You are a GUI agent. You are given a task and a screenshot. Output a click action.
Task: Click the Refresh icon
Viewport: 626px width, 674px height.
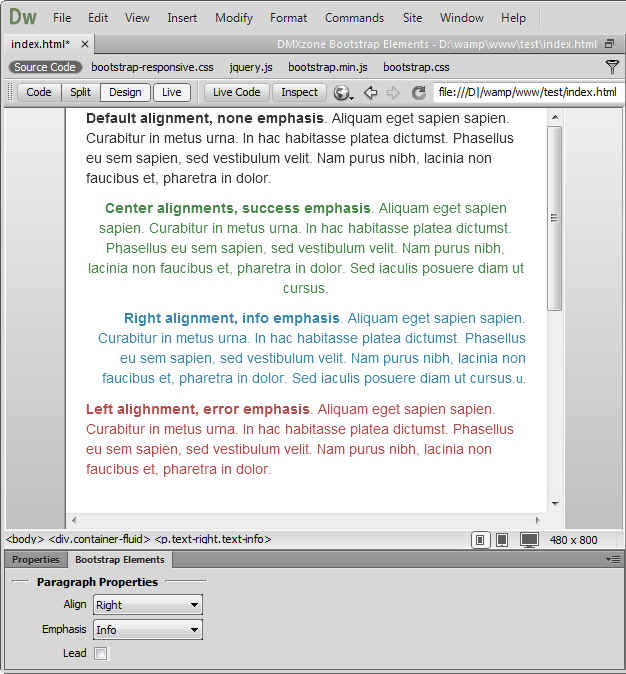[418, 92]
